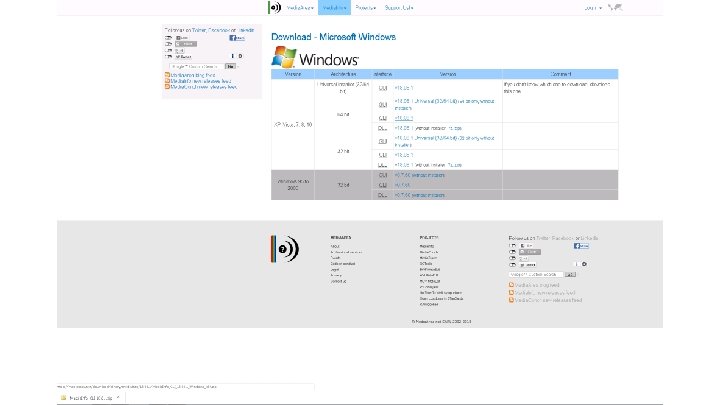Download v0.7.60 CLI without installer for Windows 95-2000
Image resolution: width=720 pixels, height=405 pixels.
419,175
